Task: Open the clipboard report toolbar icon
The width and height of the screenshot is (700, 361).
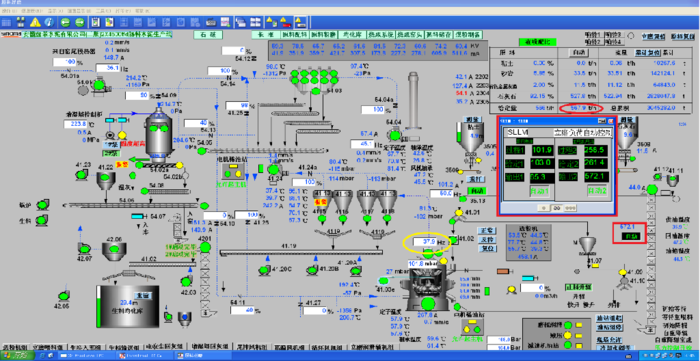Action: point(96,22)
